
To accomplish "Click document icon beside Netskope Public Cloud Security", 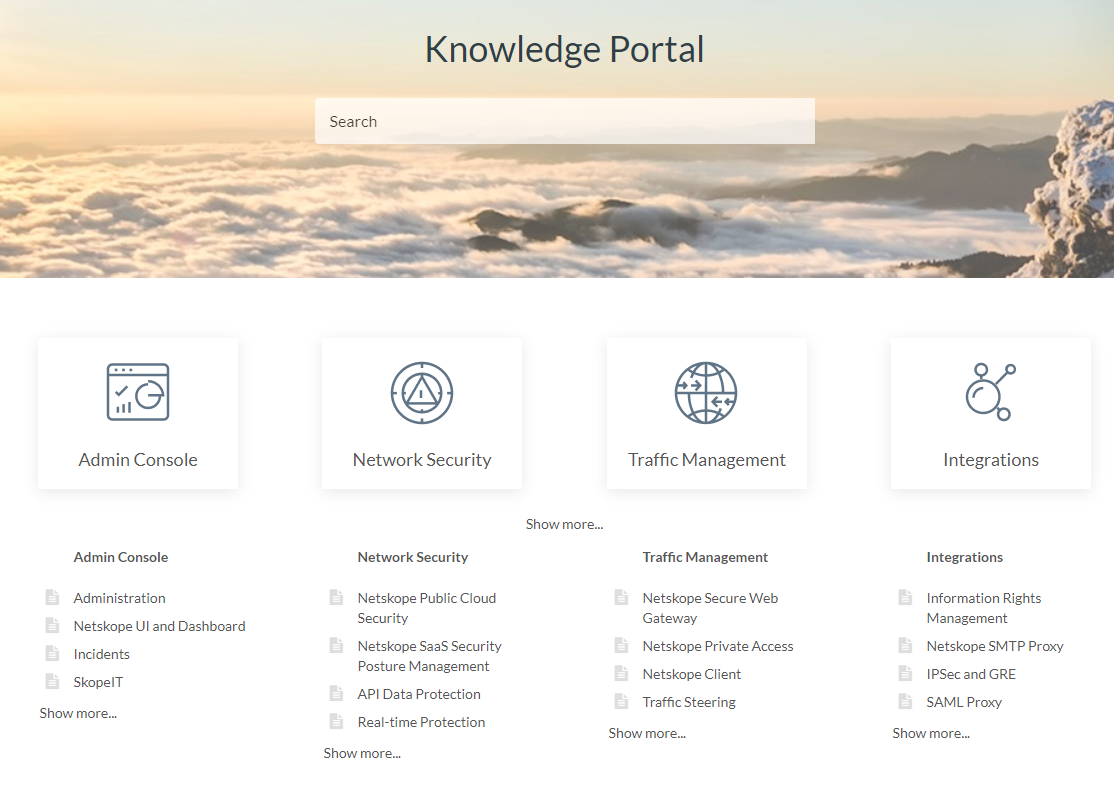I will click(x=337, y=597).
